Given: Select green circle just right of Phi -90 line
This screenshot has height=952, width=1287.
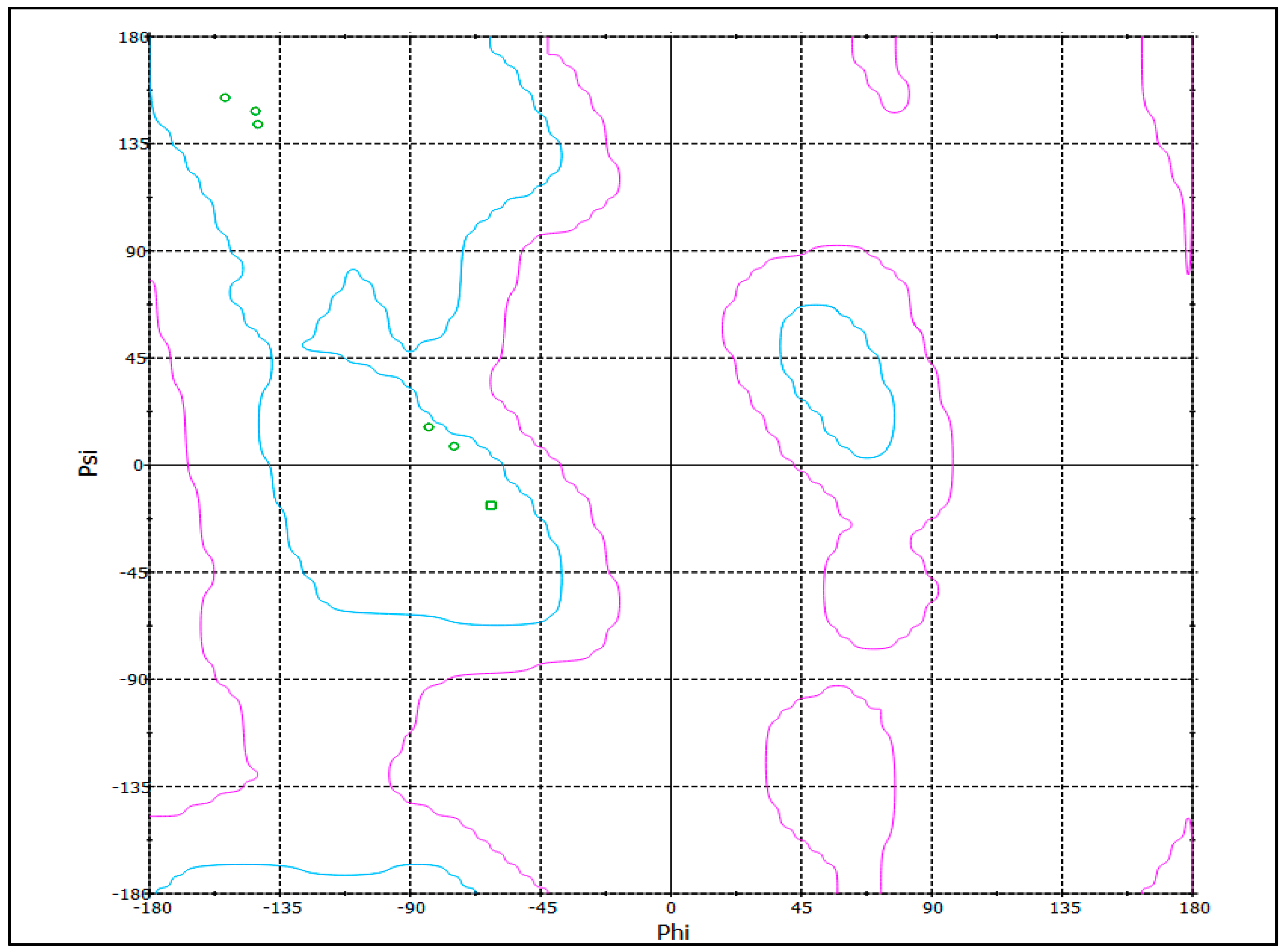Looking at the screenshot, I should pyautogui.click(x=428, y=428).
